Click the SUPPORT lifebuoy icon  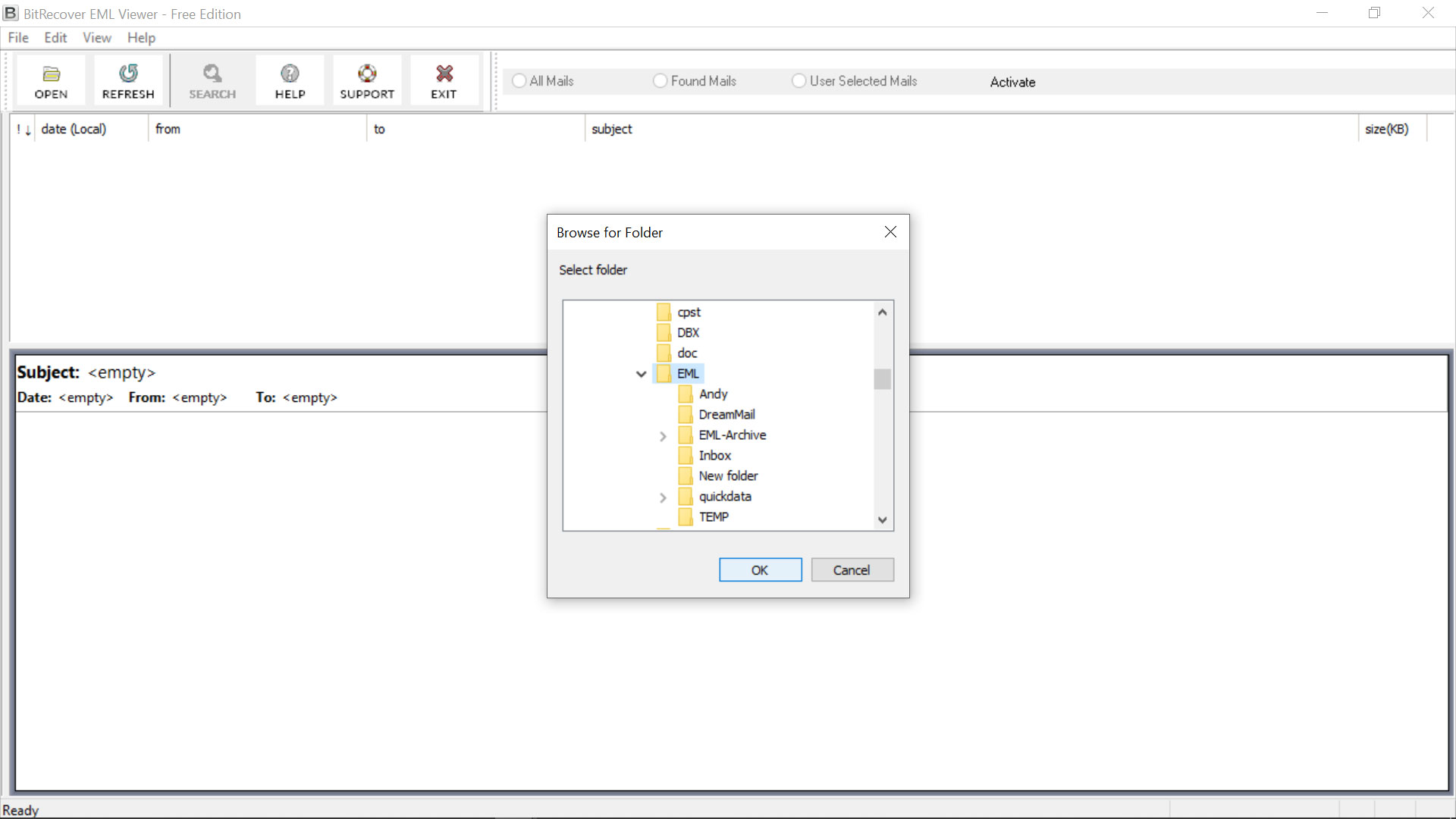pos(367,74)
